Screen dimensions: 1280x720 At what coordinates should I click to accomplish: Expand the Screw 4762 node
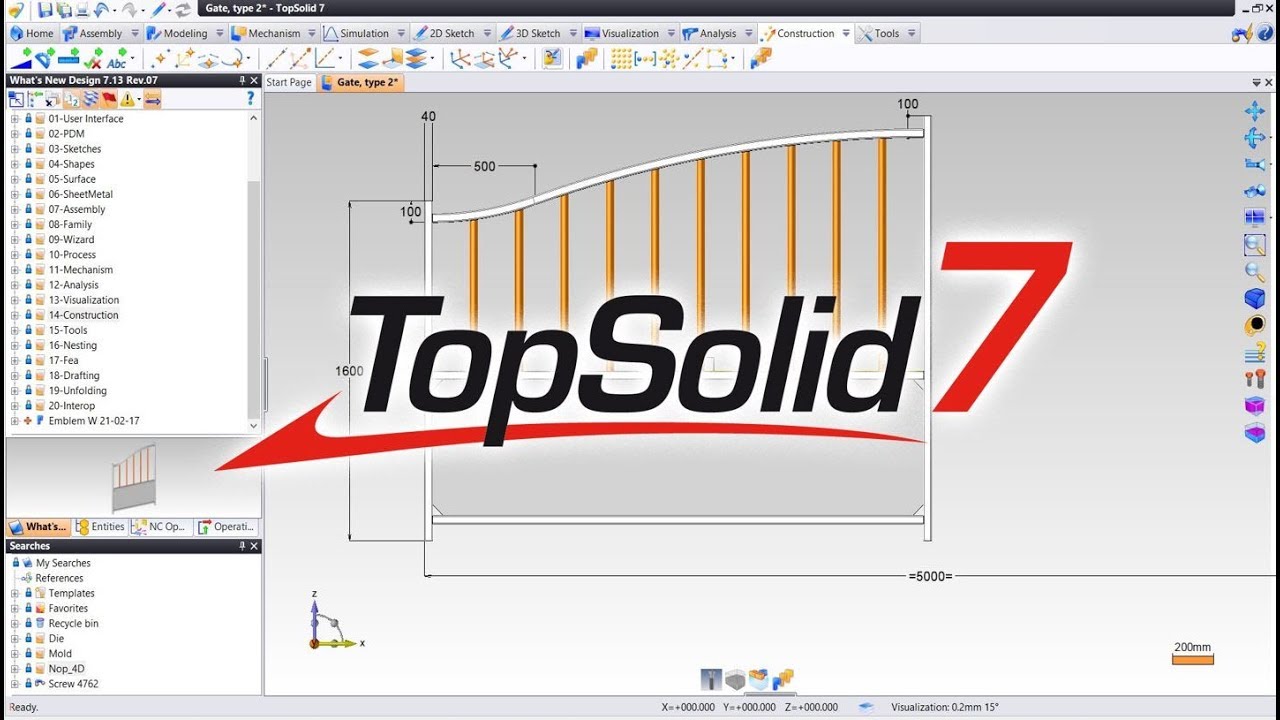15,684
